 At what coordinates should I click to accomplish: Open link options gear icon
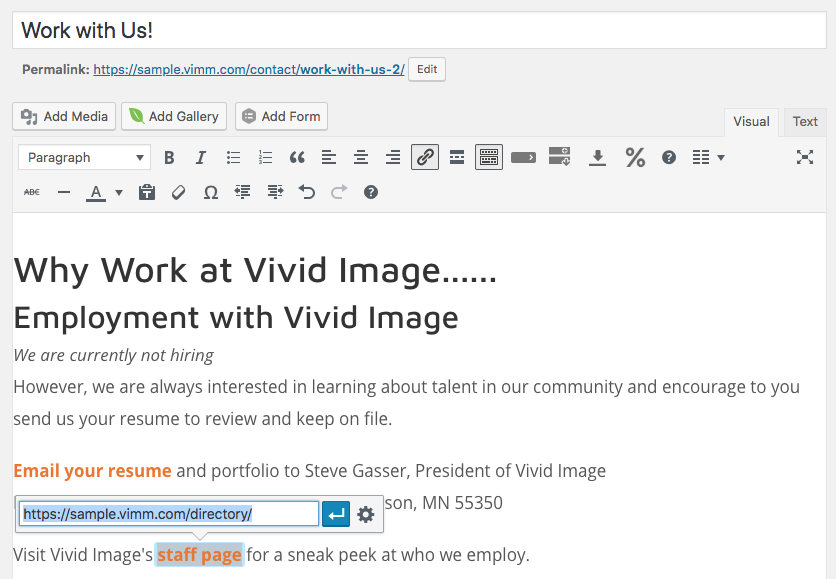point(366,514)
